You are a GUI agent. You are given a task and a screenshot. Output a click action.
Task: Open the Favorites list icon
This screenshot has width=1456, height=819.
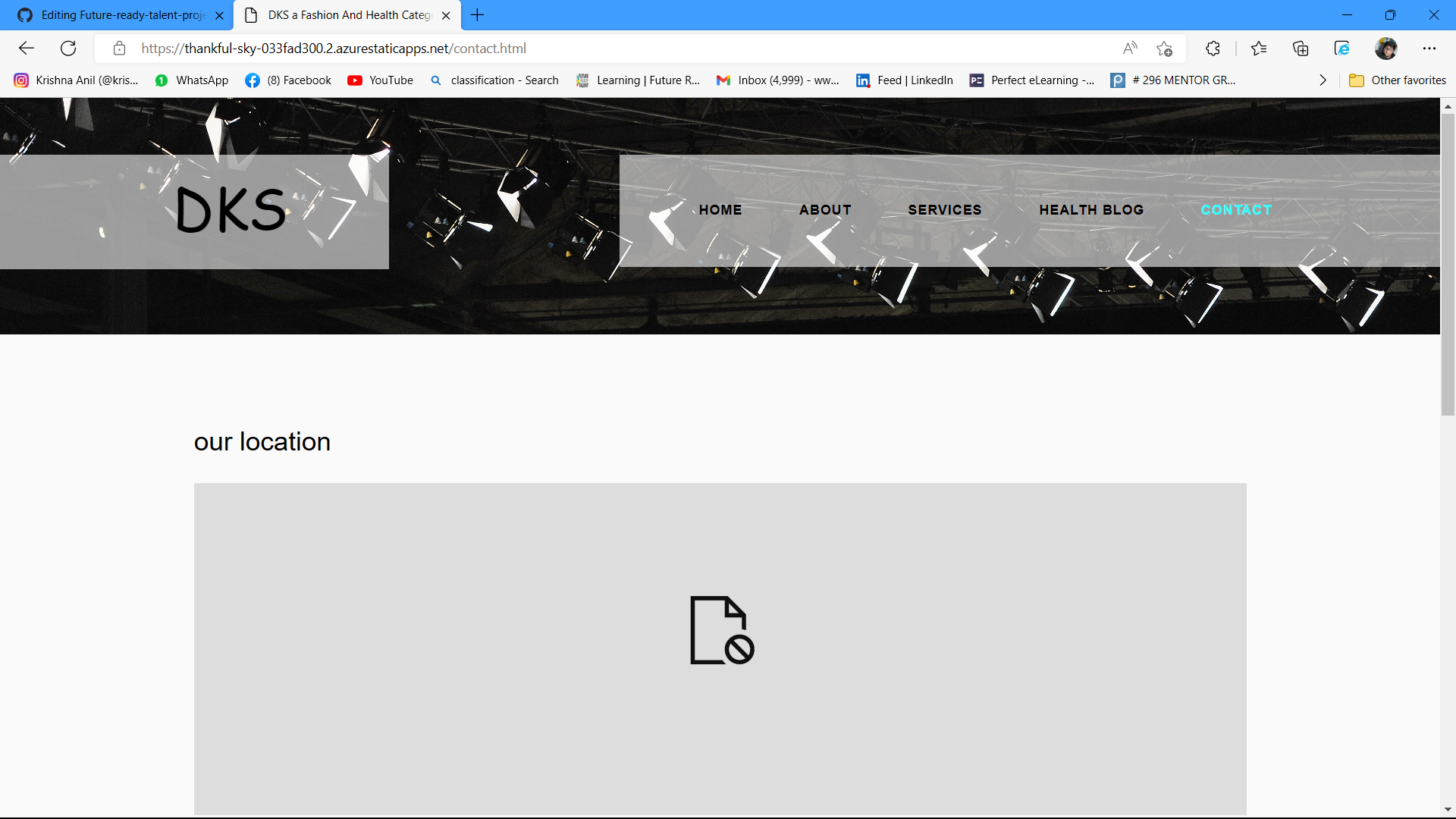[1259, 49]
